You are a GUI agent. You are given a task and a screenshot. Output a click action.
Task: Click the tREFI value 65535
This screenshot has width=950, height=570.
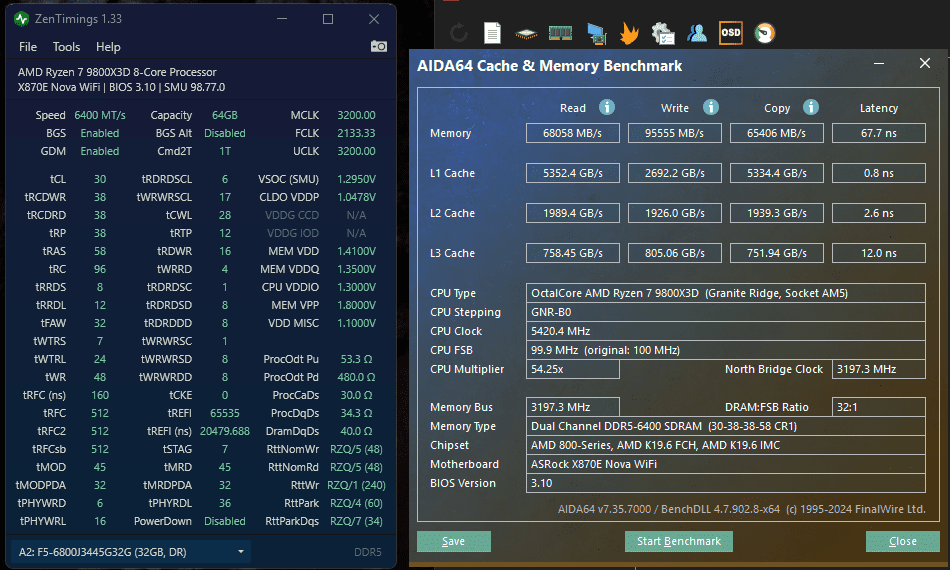point(225,413)
